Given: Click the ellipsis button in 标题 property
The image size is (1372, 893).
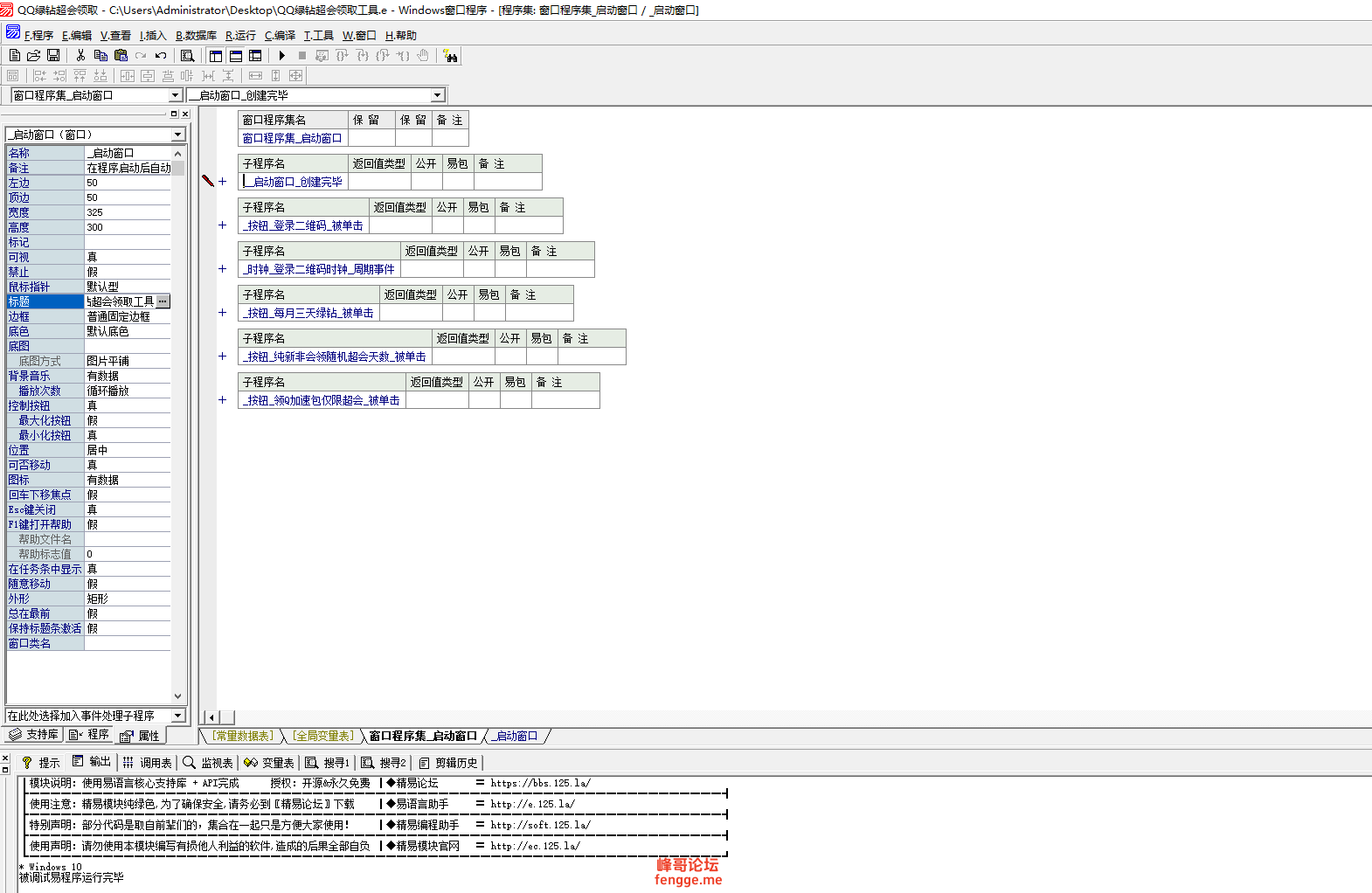Looking at the screenshot, I should pyautogui.click(x=163, y=301).
